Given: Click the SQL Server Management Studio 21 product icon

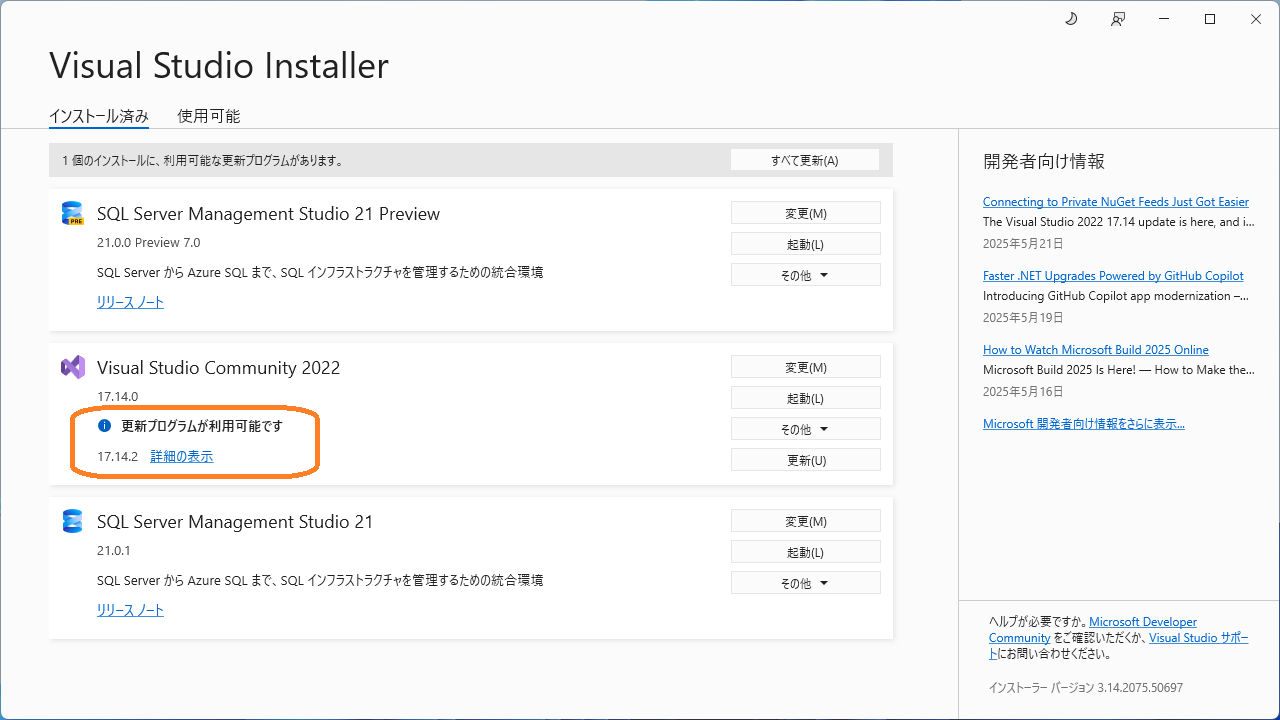Looking at the screenshot, I should click(x=73, y=521).
